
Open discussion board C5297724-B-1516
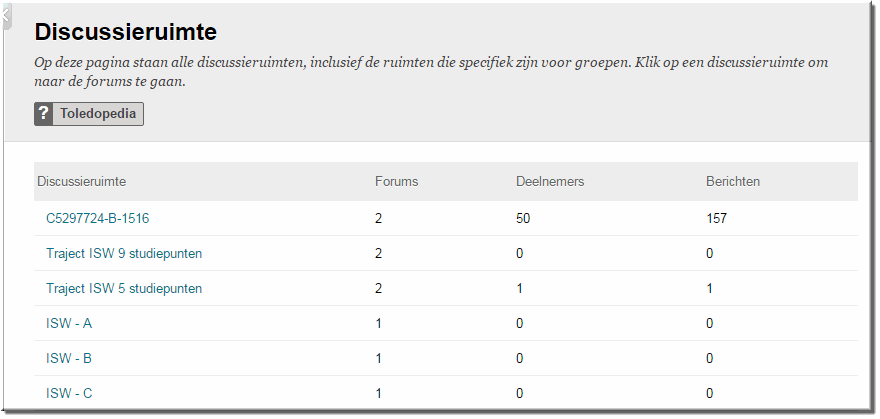(98, 219)
